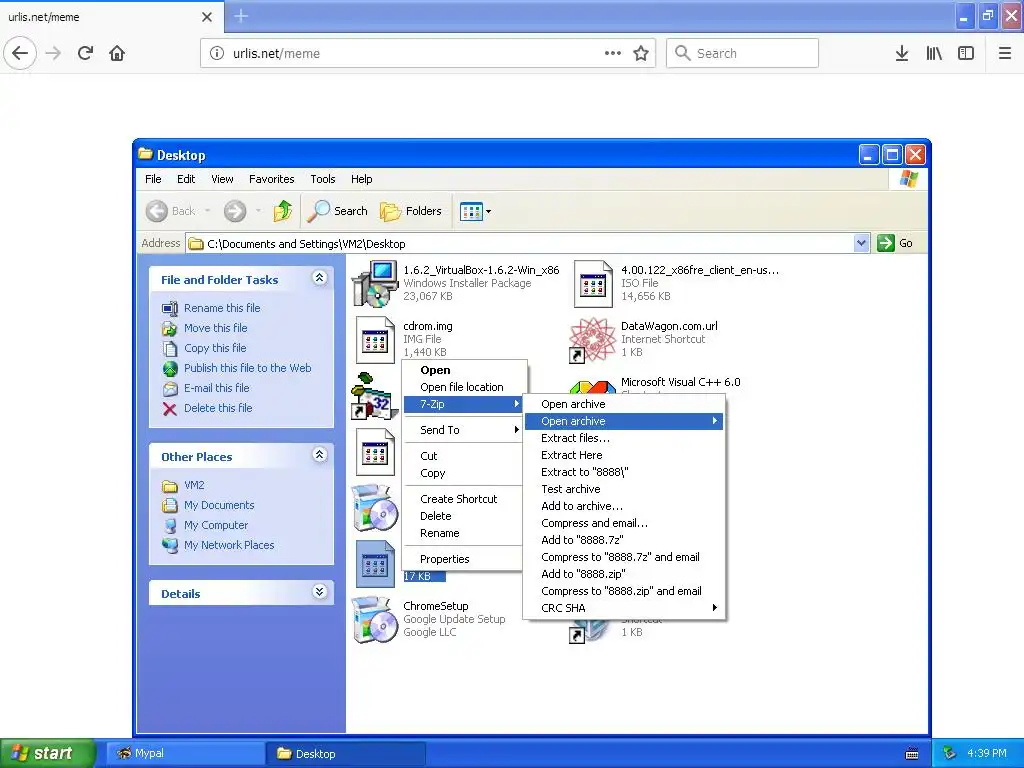Open the Back history dropdown arrow

tap(208, 211)
